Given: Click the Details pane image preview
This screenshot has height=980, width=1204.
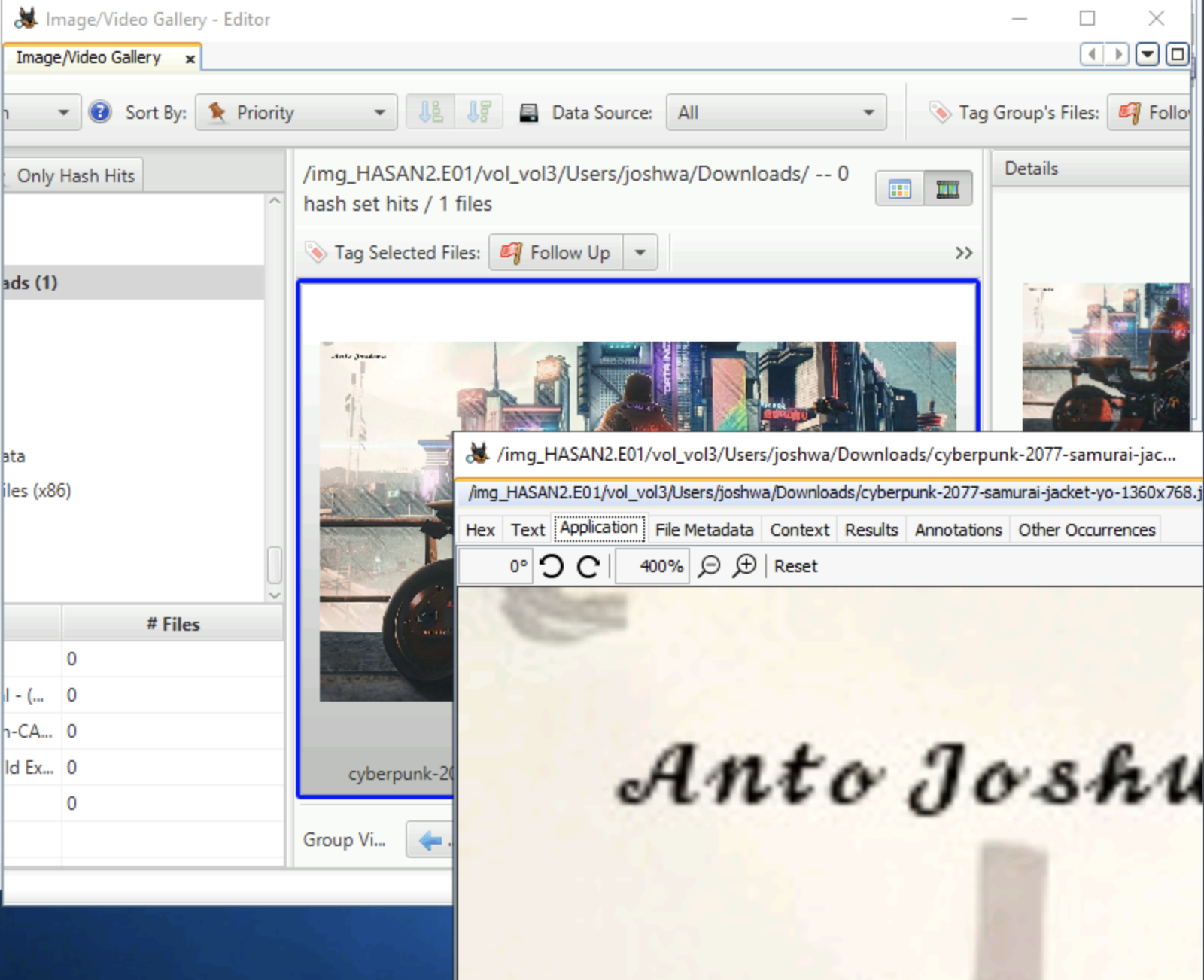Looking at the screenshot, I should click(x=1106, y=357).
